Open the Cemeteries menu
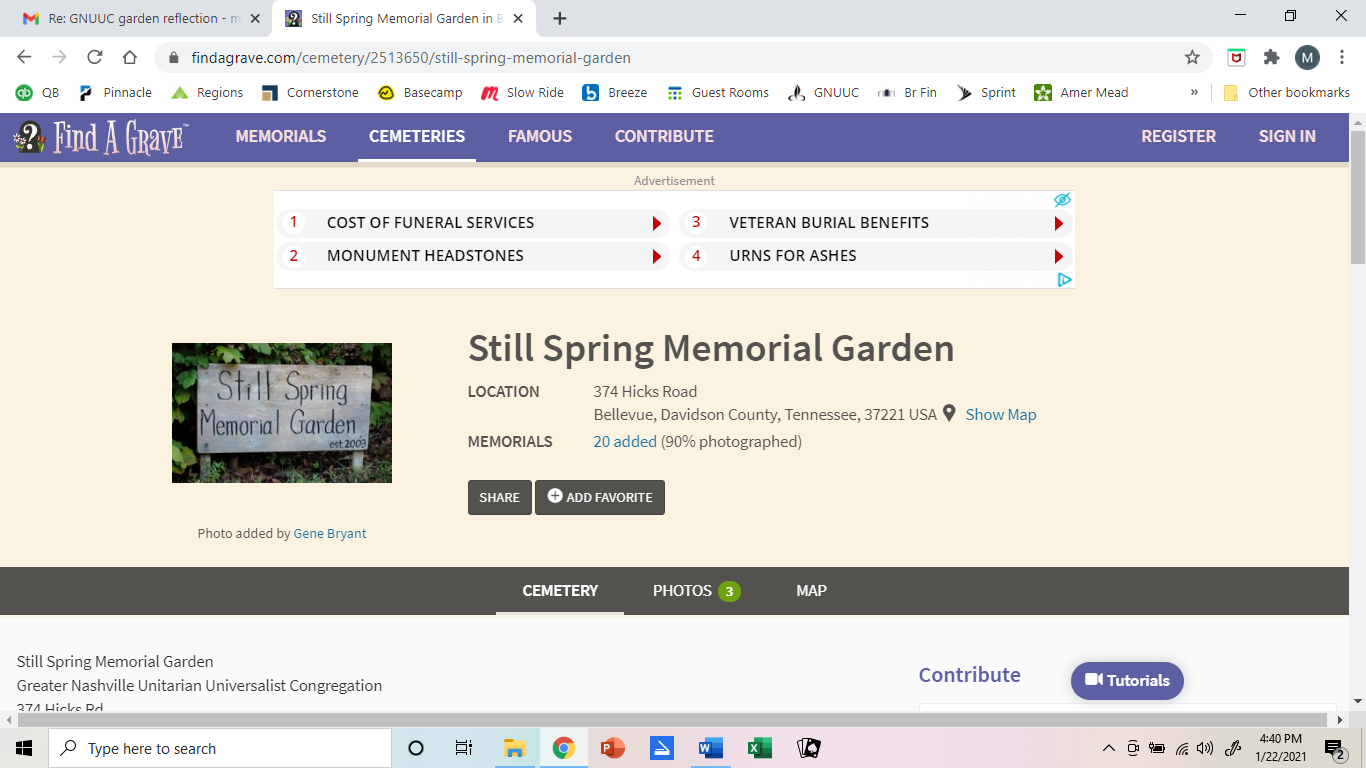This screenshot has height=768, width=1366. (x=417, y=136)
